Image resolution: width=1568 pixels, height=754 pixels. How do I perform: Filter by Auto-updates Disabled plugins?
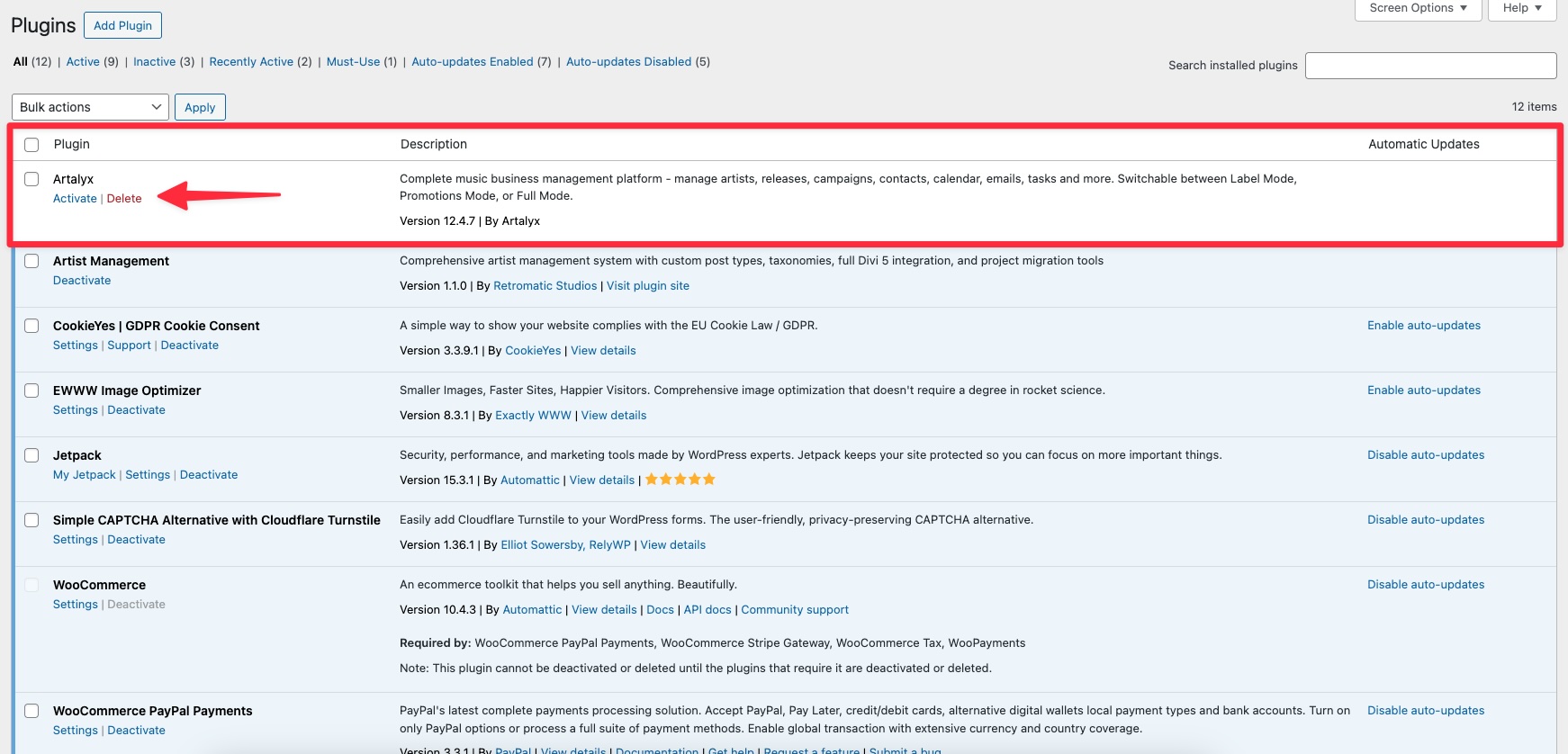click(628, 62)
